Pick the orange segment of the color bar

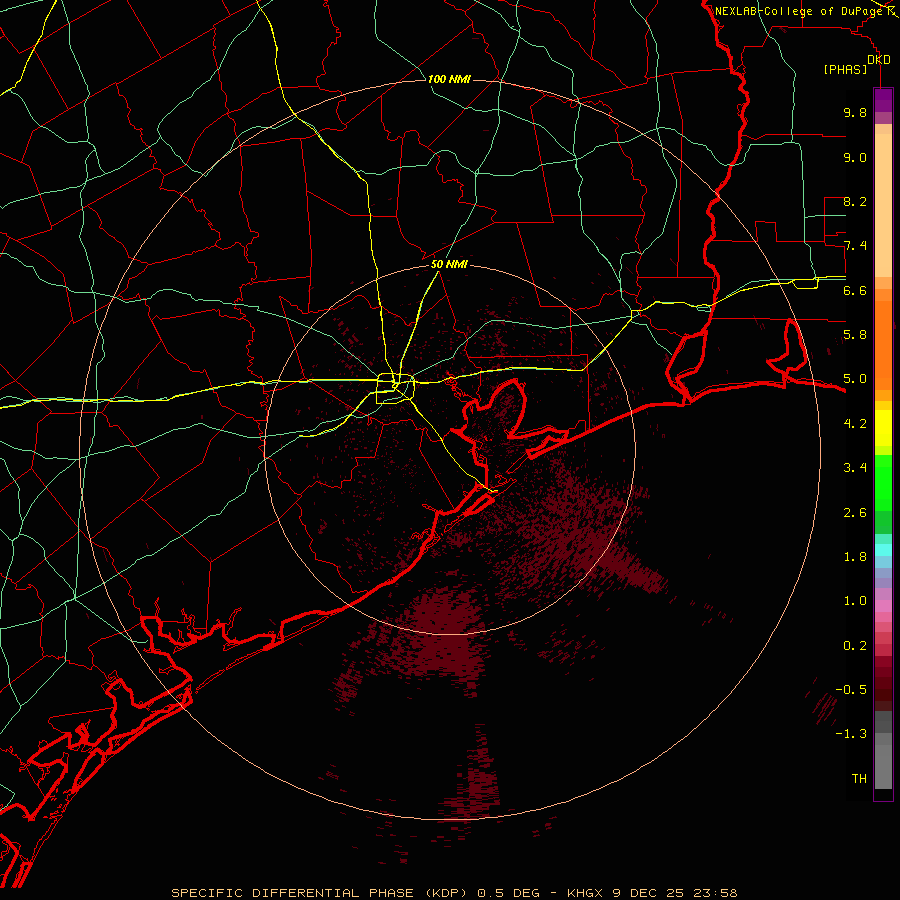coord(883,345)
